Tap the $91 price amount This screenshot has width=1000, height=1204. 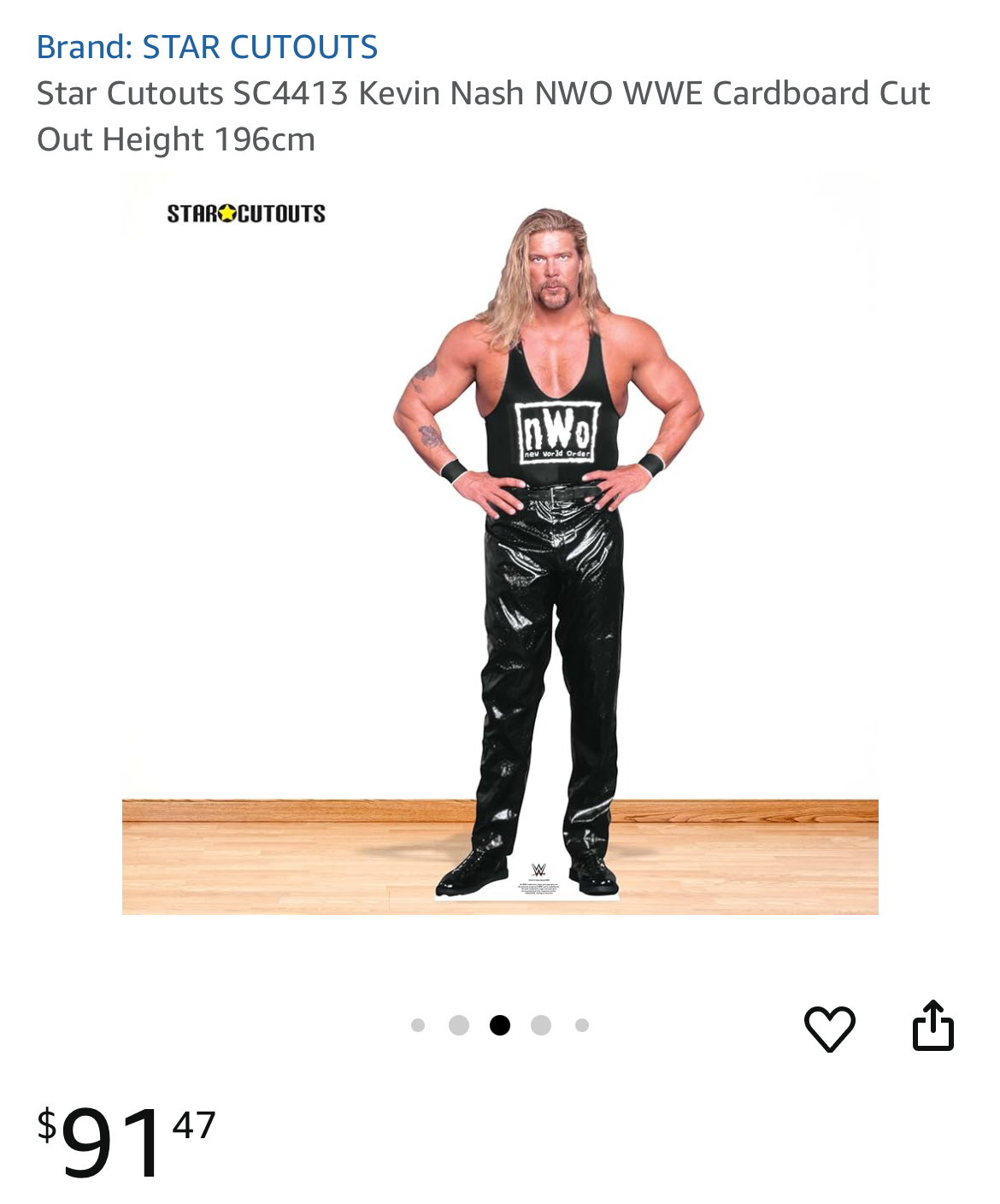pyautogui.click(x=111, y=1142)
